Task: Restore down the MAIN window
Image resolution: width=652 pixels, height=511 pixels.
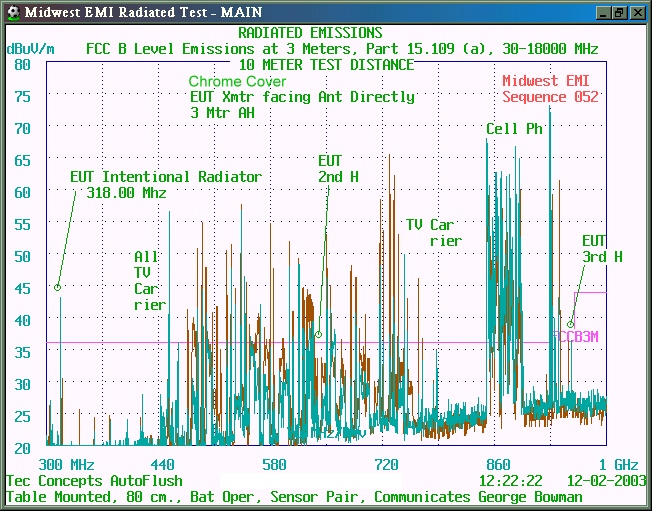Action: (619, 12)
